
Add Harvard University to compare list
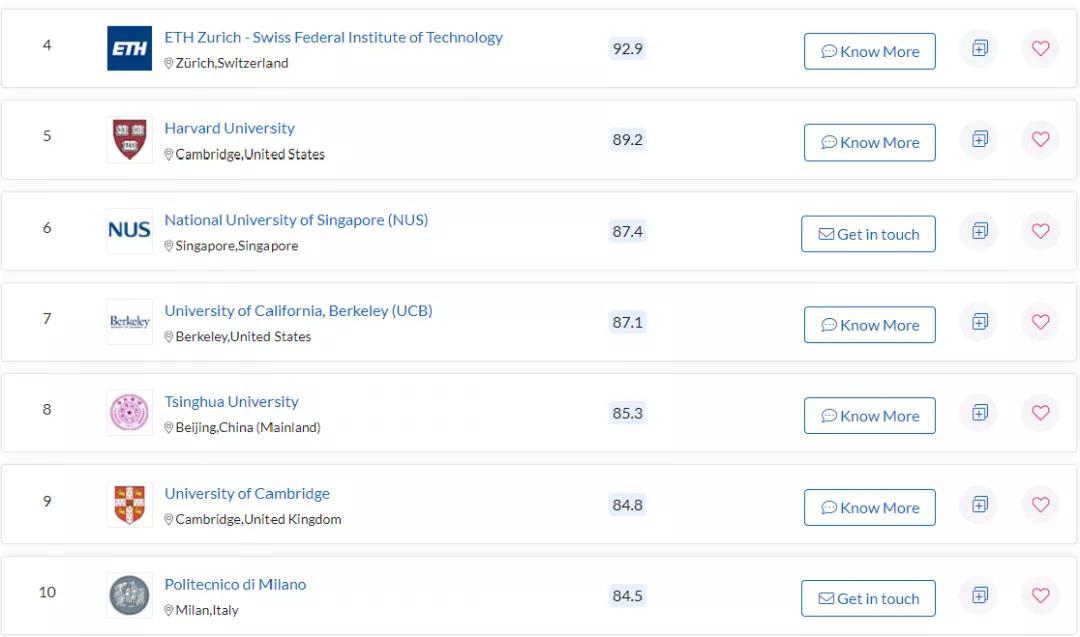coord(979,139)
